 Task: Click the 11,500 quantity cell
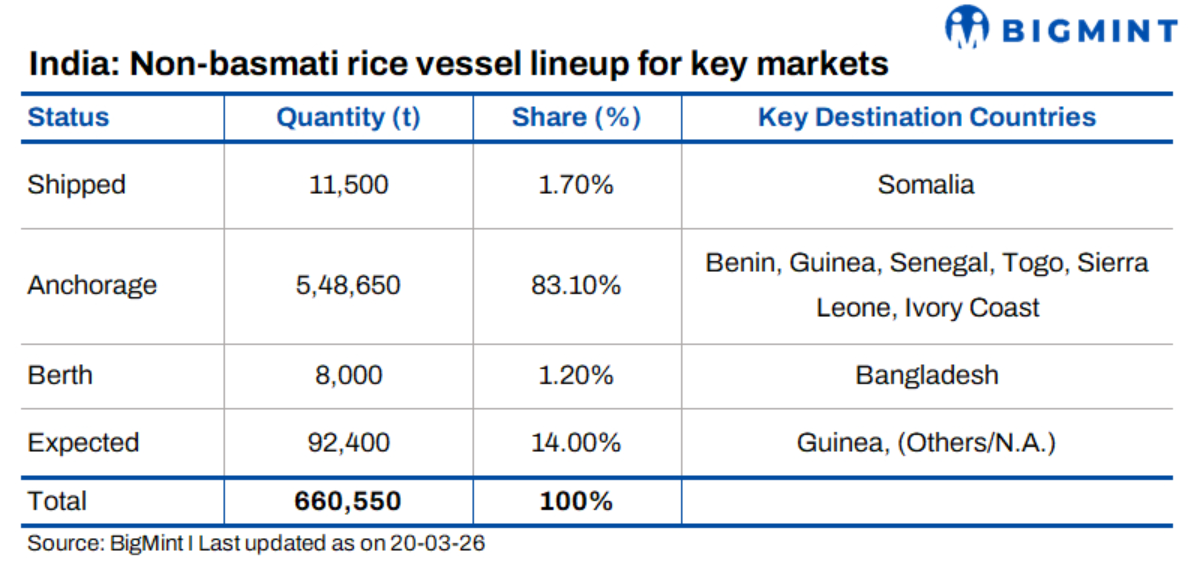(x=348, y=185)
